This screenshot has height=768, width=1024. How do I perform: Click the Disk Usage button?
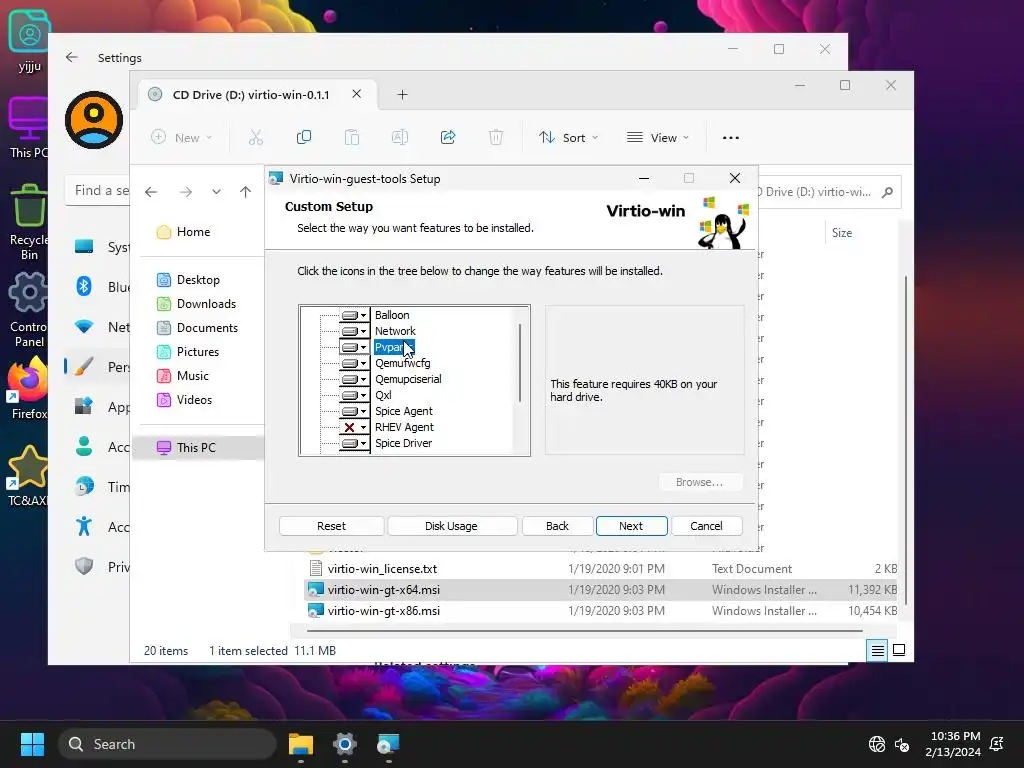451,526
